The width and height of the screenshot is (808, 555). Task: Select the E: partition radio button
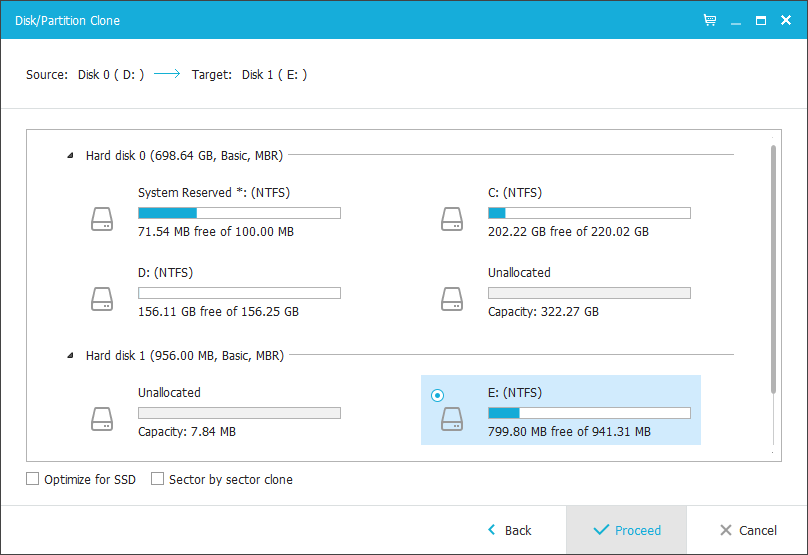(x=437, y=395)
